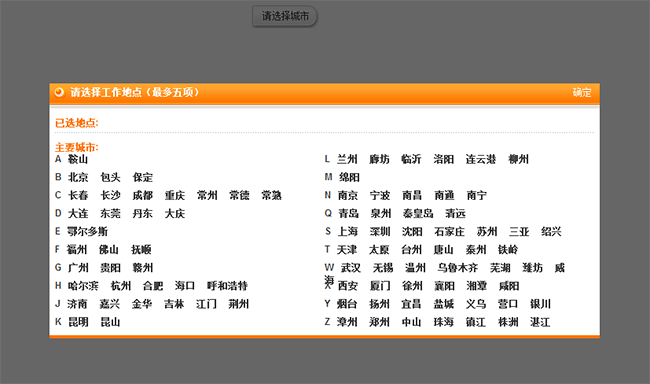Viewport: 650px width, 384px height.
Task: Select the city 江门
Action: [206, 304]
